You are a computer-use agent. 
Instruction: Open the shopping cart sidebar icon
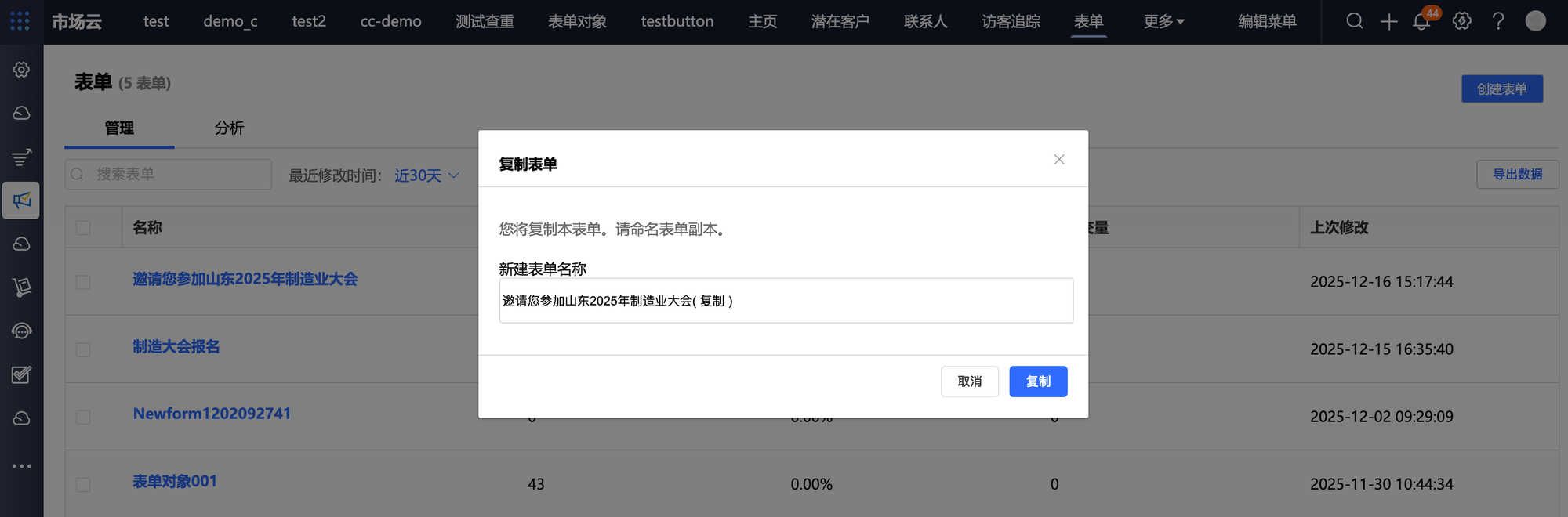[x=22, y=287]
